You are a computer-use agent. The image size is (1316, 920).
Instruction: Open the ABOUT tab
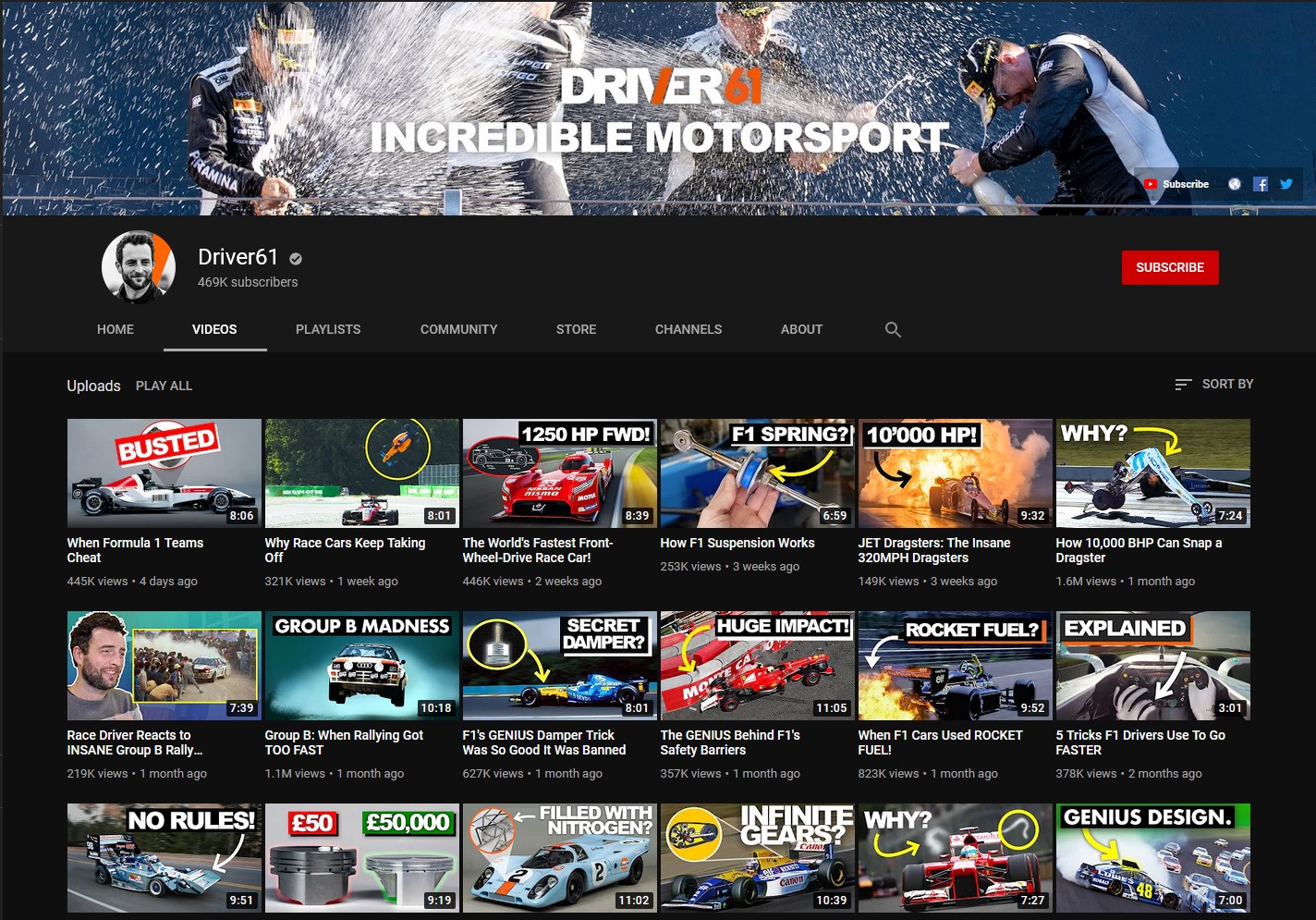[801, 329]
